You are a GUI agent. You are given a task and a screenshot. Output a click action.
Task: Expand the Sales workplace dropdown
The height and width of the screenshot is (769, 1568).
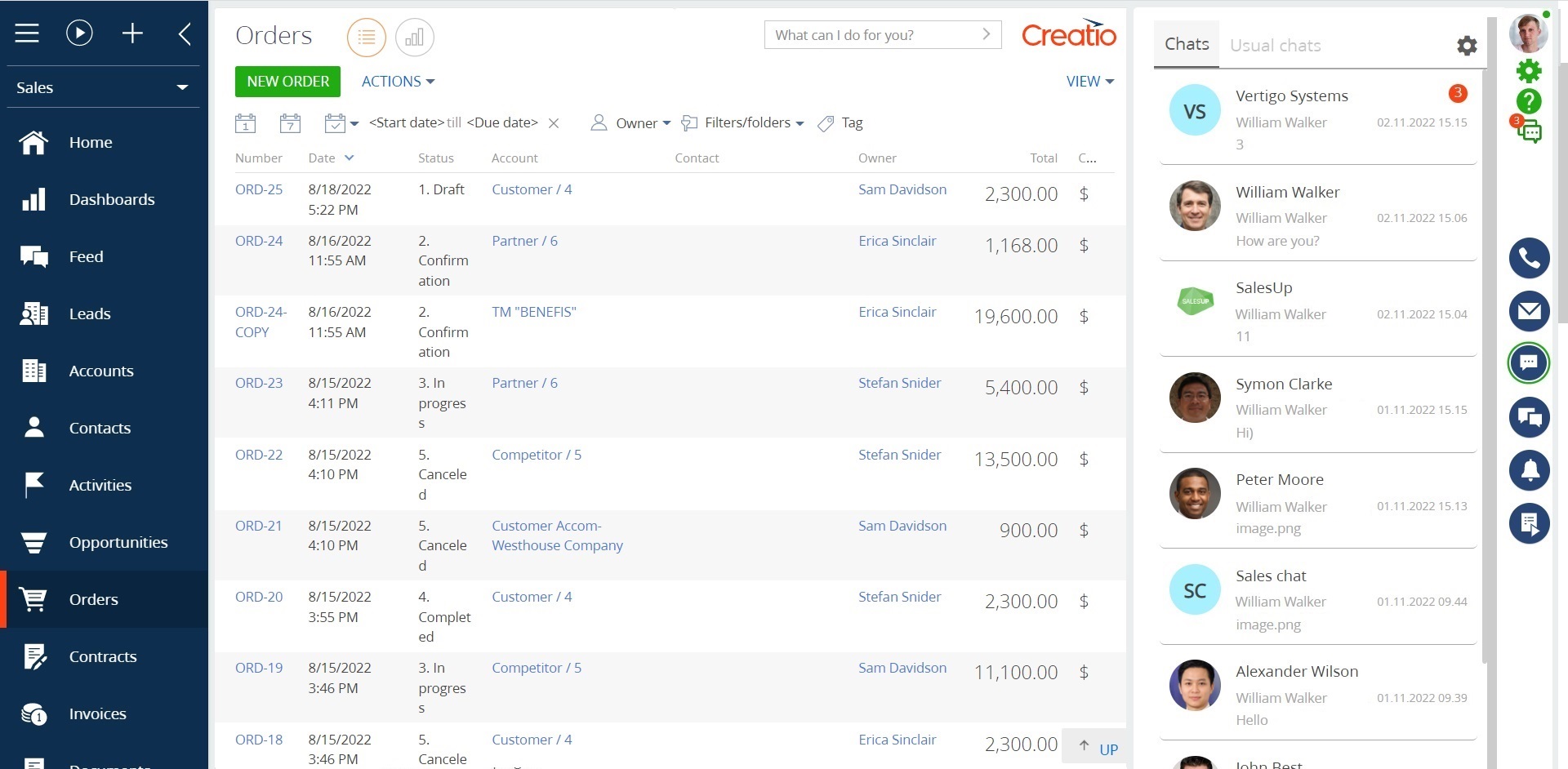click(x=181, y=87)
